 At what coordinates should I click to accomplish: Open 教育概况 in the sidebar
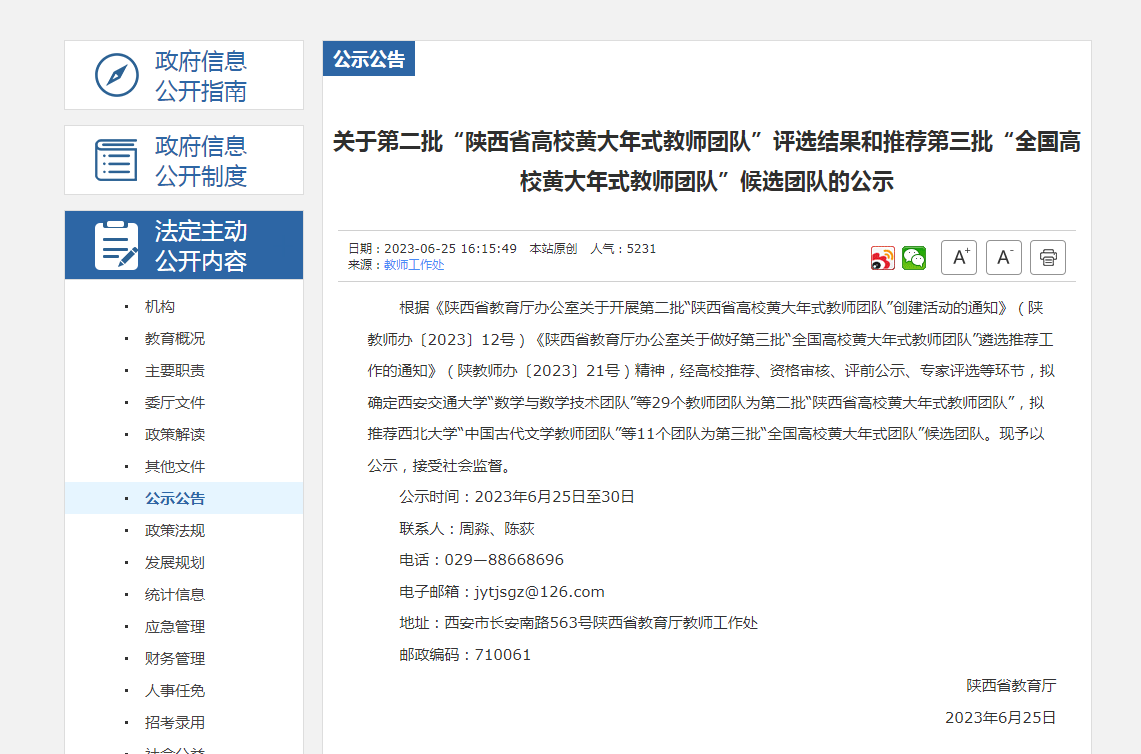coord(175,339)
